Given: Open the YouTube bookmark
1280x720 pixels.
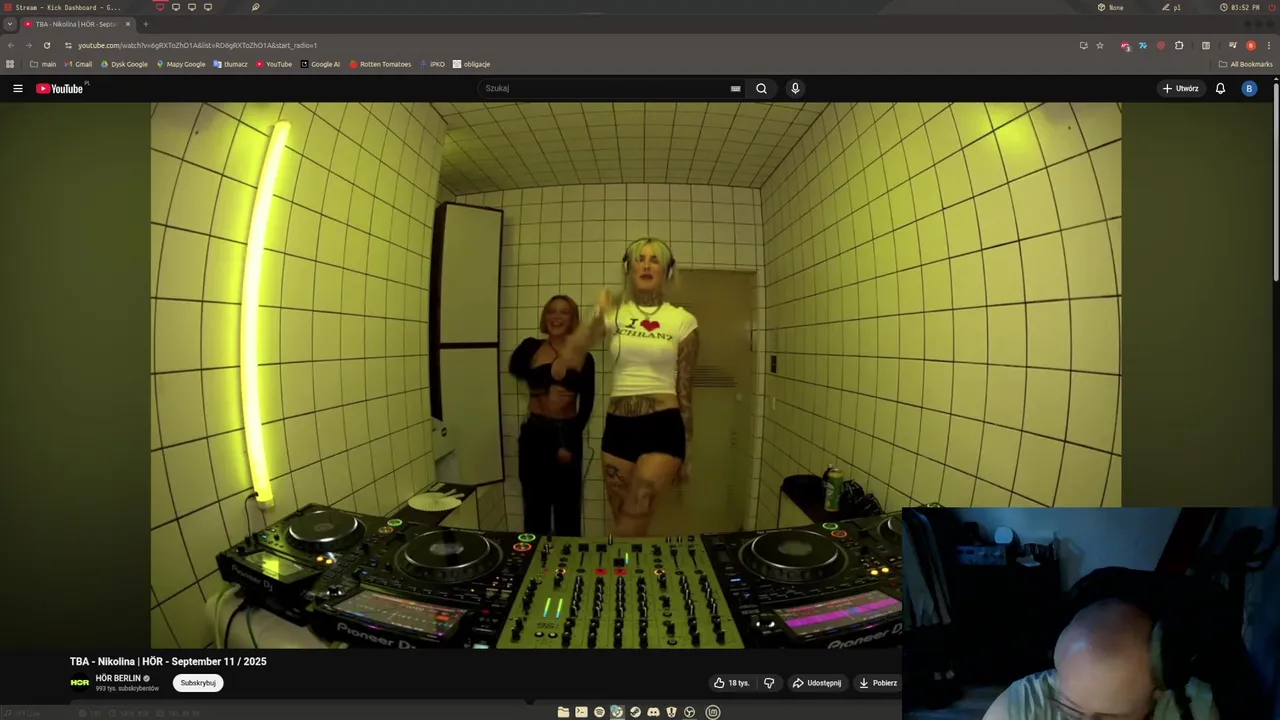Looking at the screenshot, I should 274,64.
